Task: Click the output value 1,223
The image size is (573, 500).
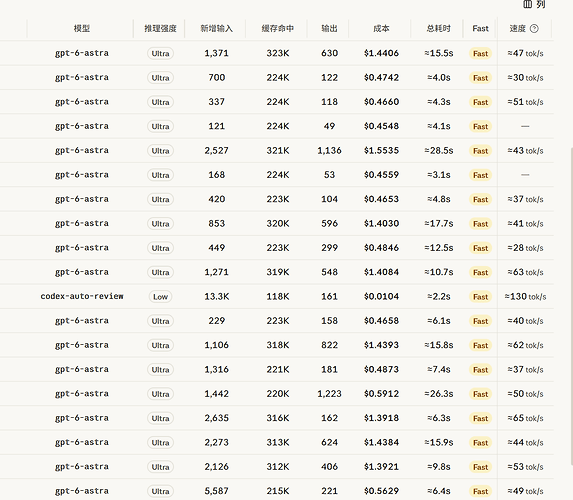Action: click(x=329, y=394)
